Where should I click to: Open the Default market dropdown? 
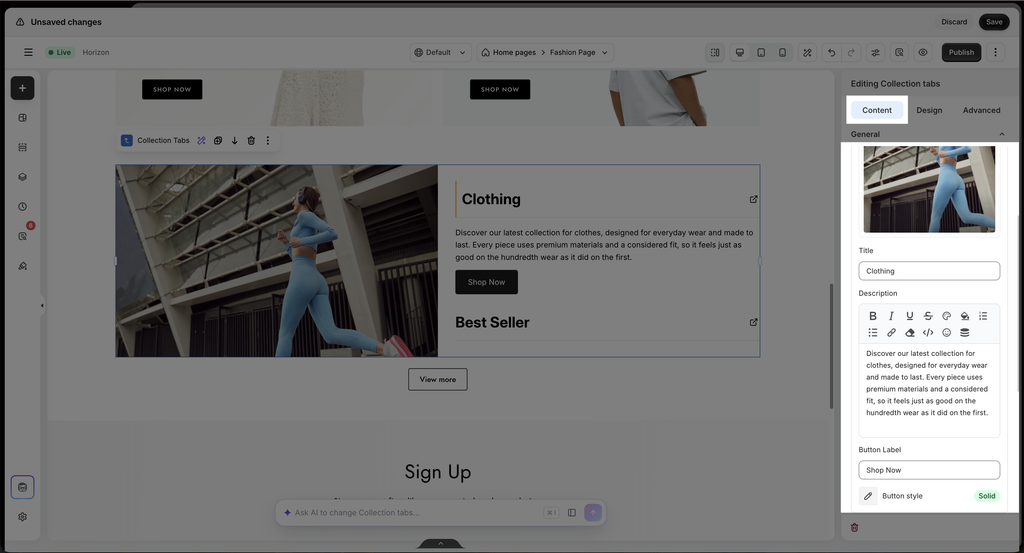tap(440, 52)
